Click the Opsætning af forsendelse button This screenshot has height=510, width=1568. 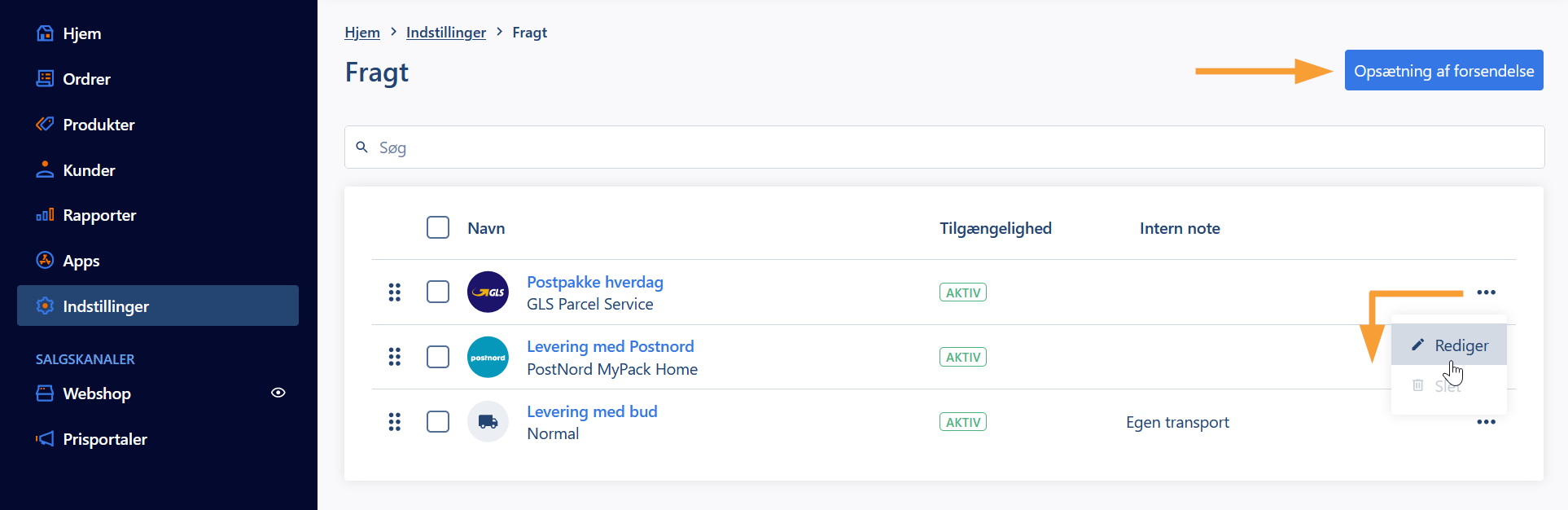[1443, 71]
